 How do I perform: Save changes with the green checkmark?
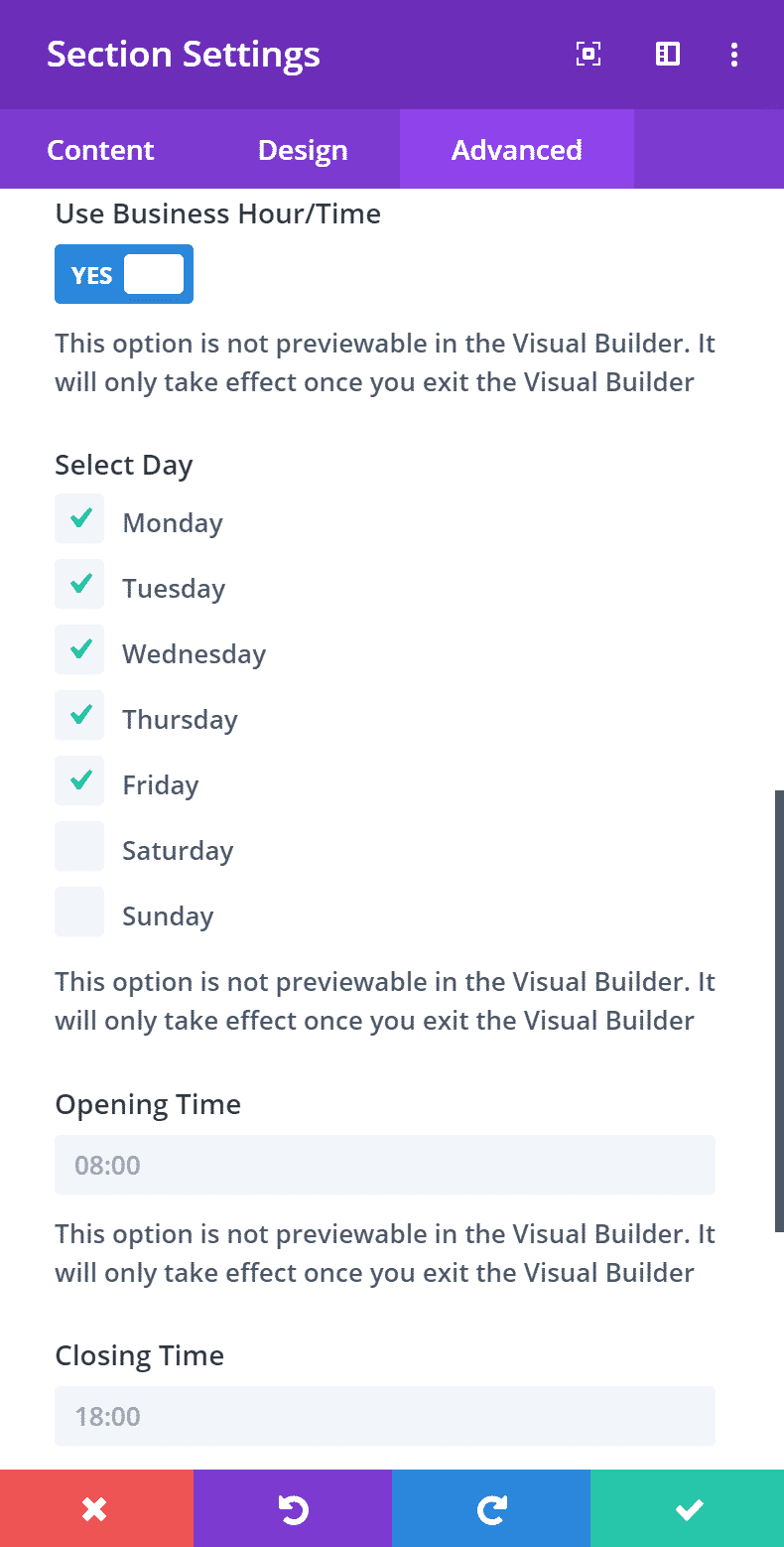point(687,1508)
